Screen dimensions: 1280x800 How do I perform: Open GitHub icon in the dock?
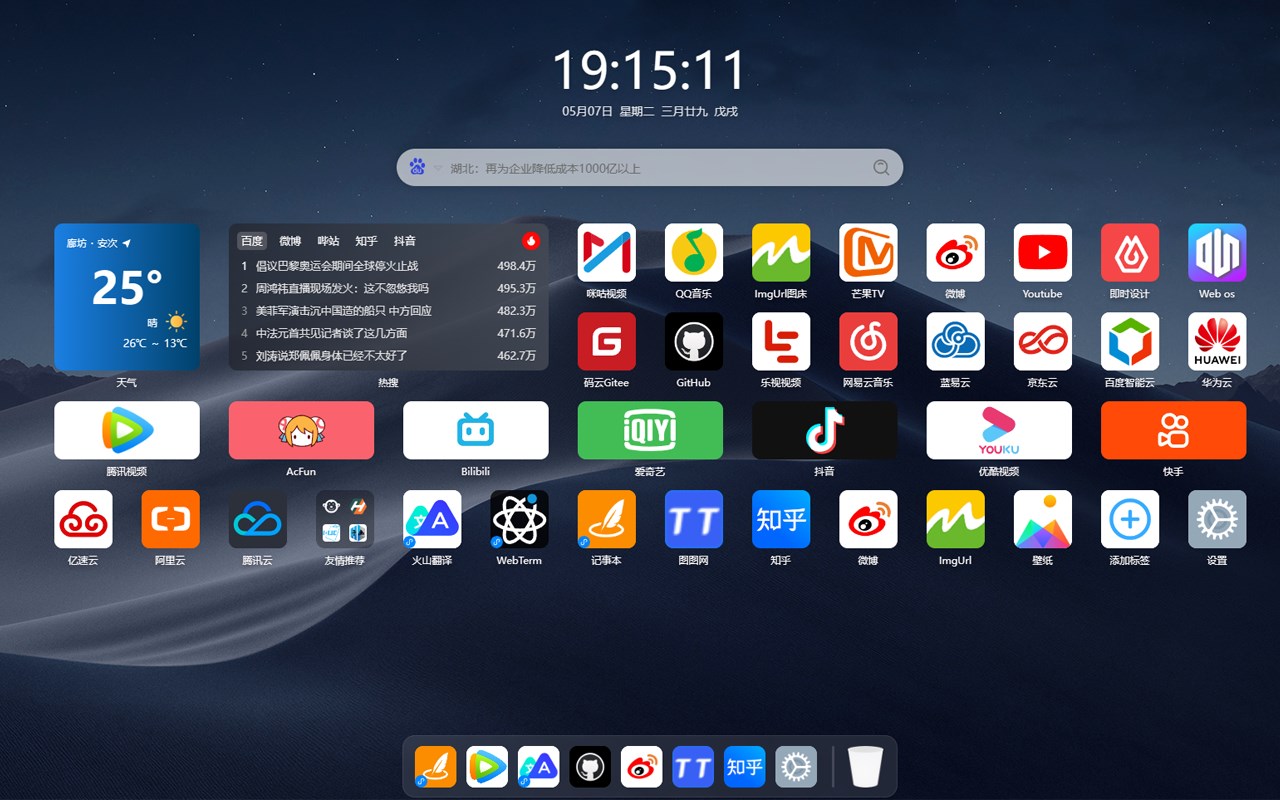tap(590, 767)
